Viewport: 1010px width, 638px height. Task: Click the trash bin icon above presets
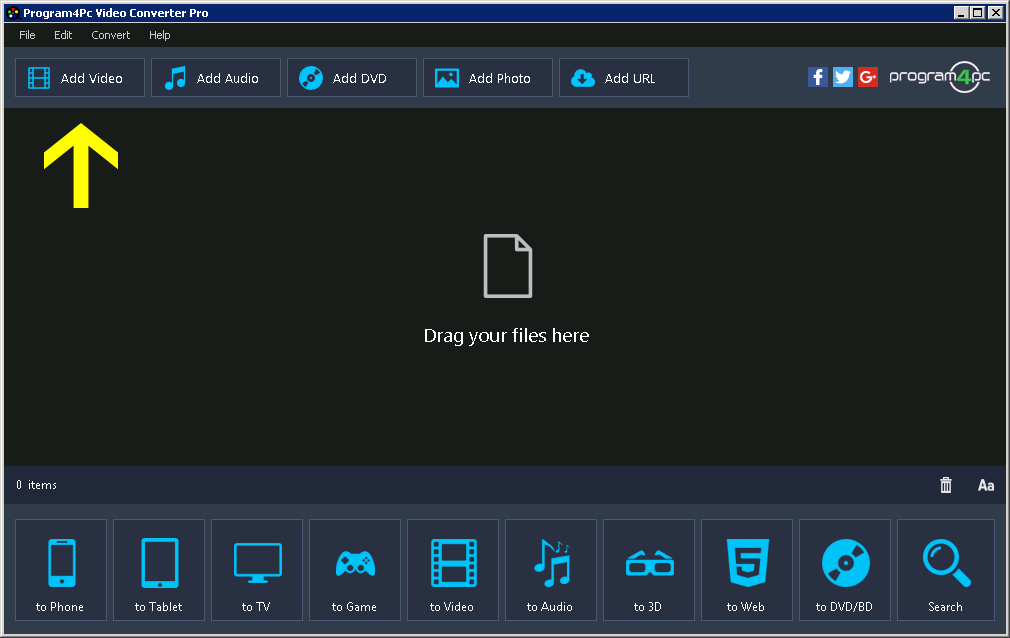945,485
